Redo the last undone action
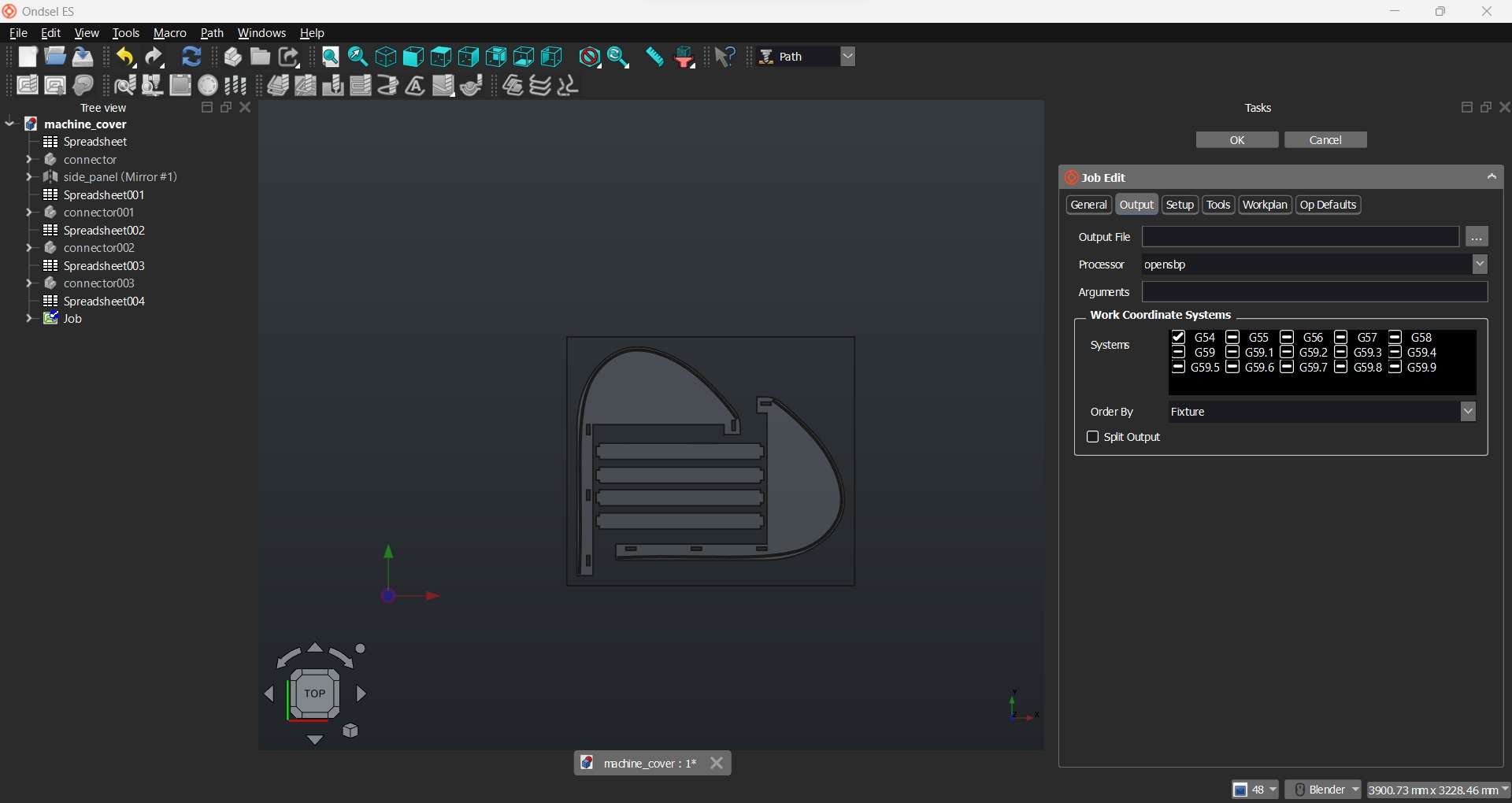The height and width of the screenshot is (803, 1512). click(x=154, y=57)
